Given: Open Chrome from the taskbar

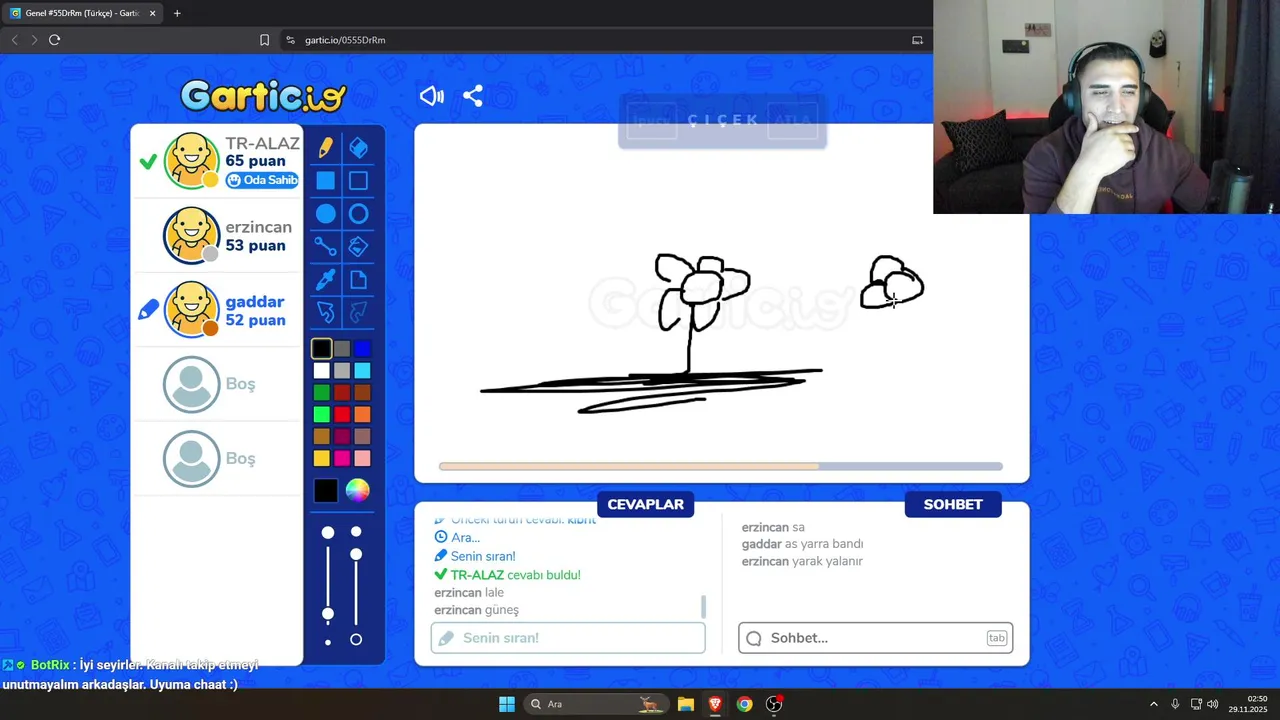Looking at the screenshot, I should tap(744, 704).
